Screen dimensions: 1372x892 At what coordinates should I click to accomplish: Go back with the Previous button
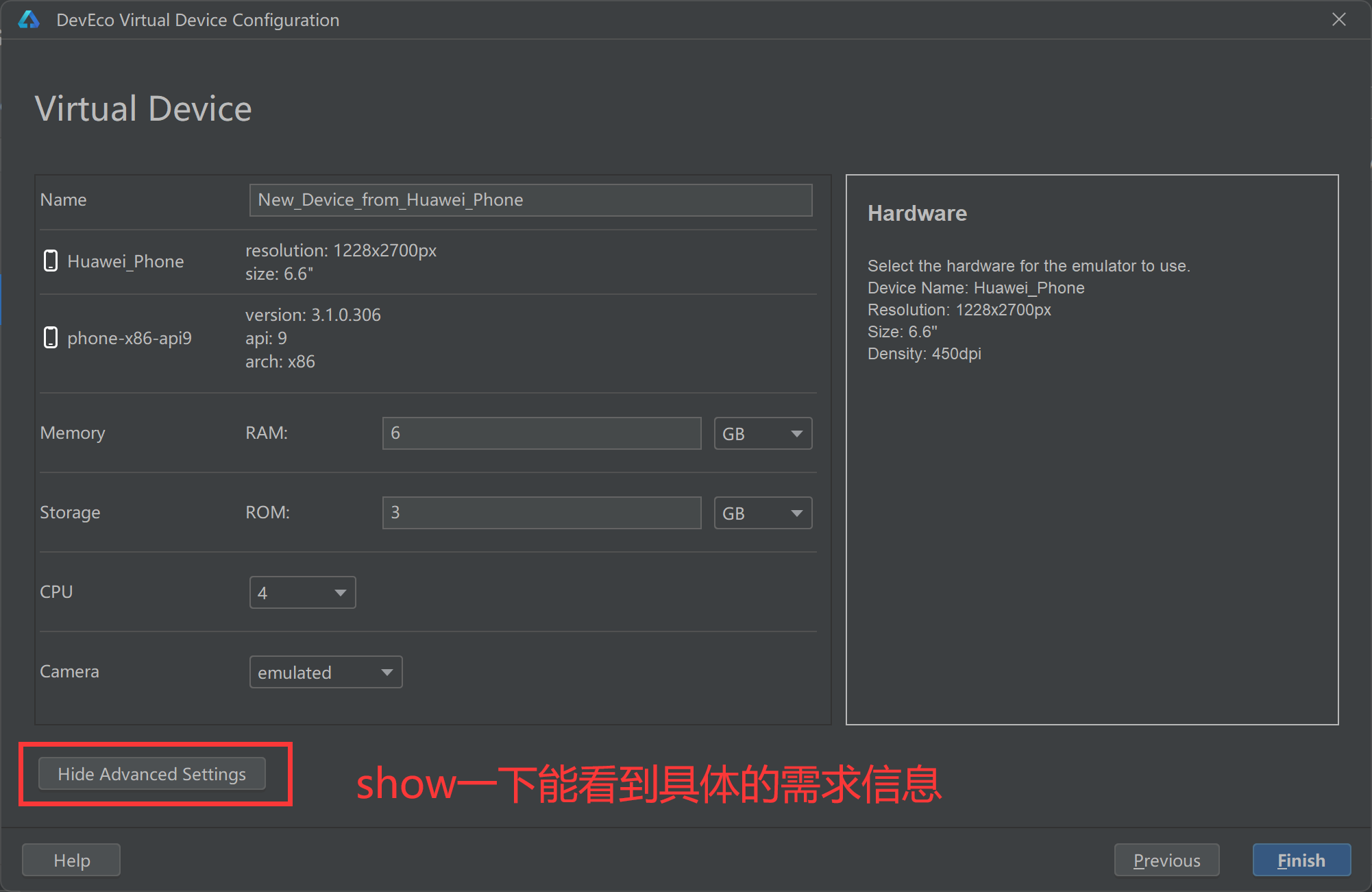[x=1166, y=860]
